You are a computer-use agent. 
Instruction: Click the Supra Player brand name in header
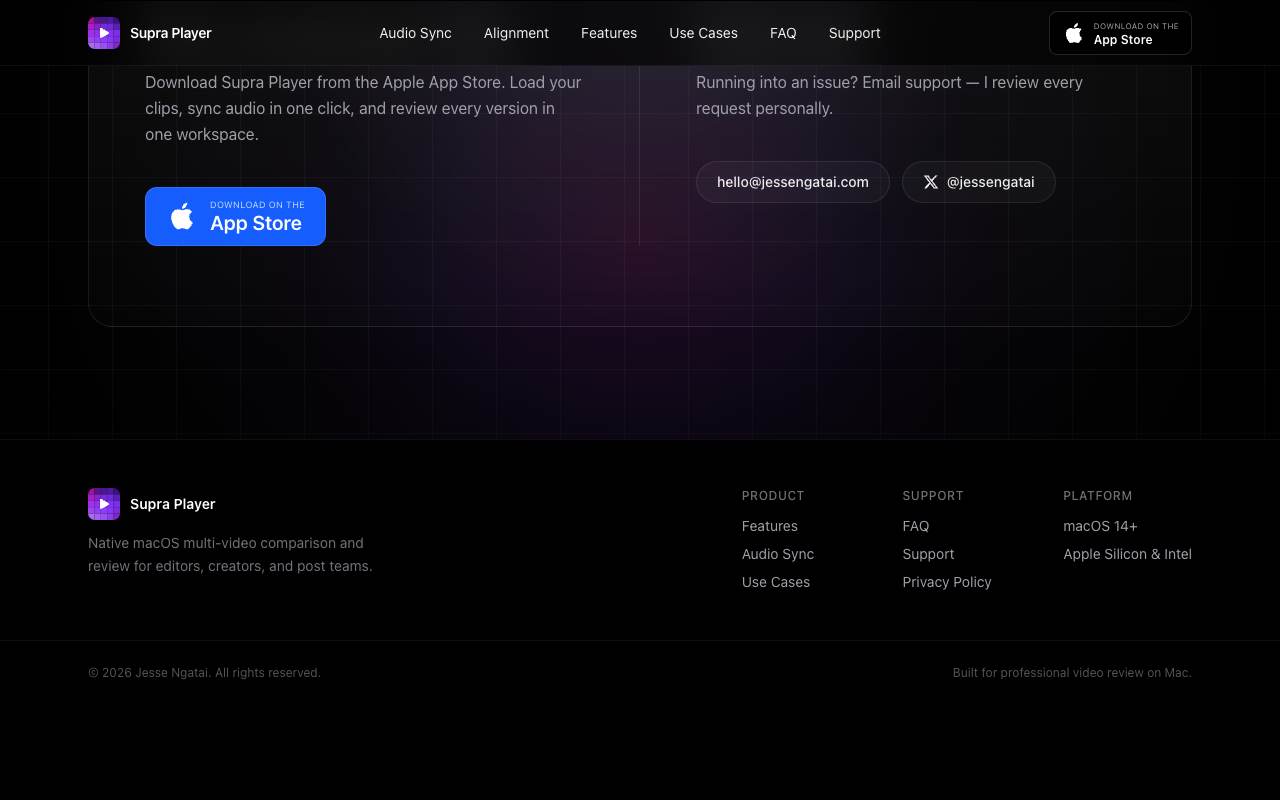point(171,33)
